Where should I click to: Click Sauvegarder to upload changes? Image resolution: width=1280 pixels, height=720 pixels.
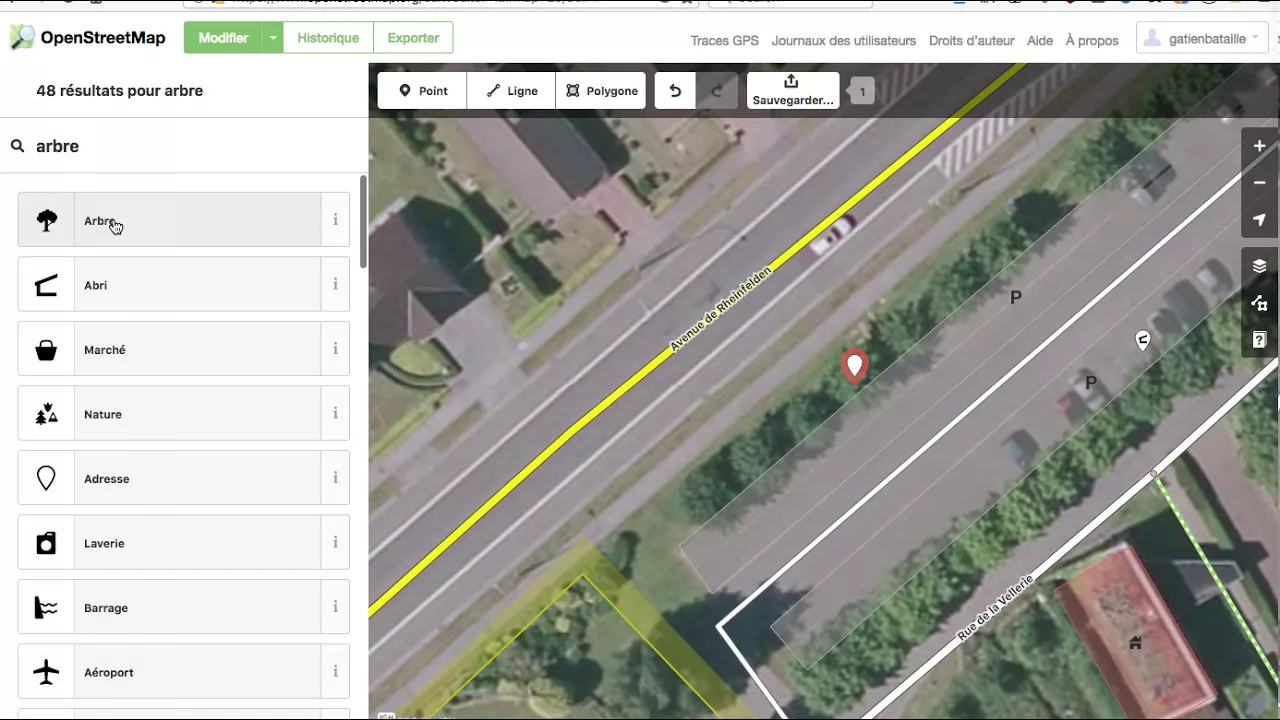pos(793,90)
